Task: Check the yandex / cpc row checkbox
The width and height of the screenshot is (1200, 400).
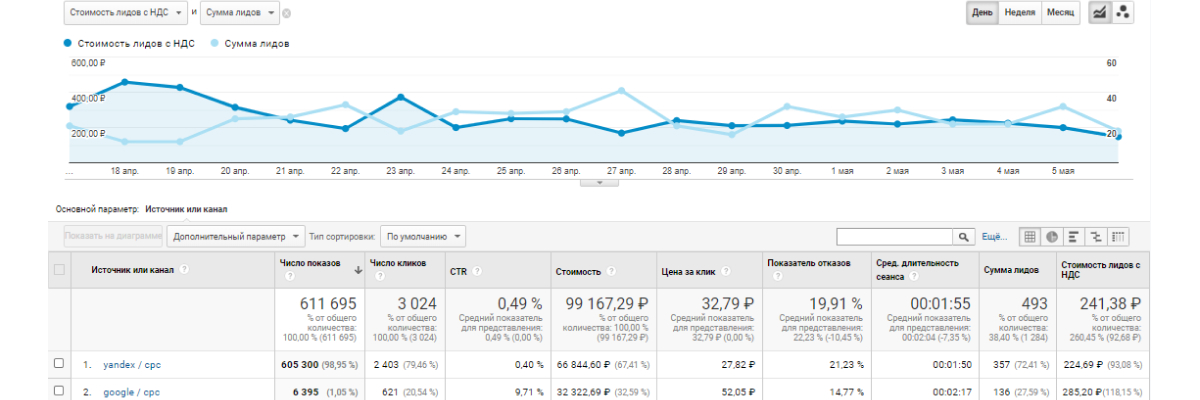Action: click(x=59, y=363)
